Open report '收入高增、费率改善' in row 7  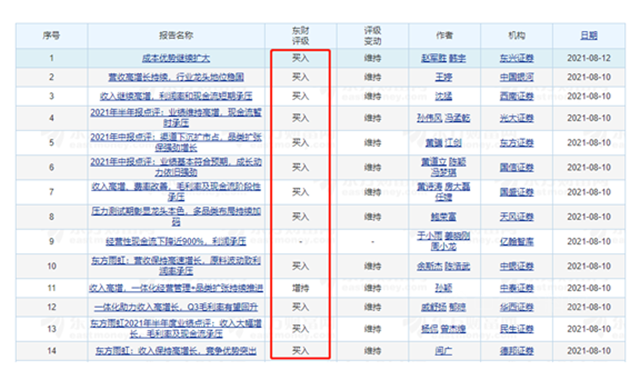176,192
